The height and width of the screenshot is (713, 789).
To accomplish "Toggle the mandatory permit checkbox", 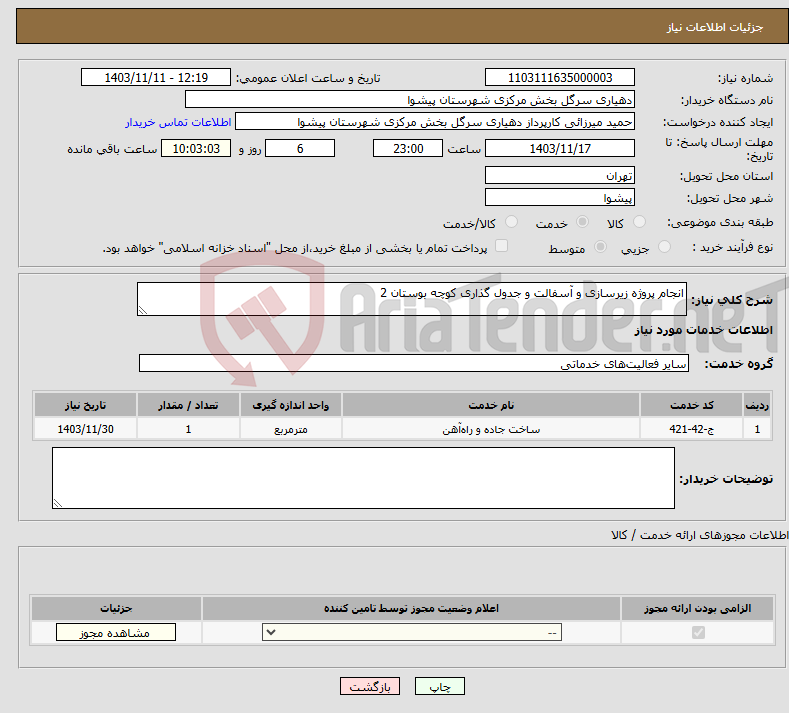I will pos(698,632).
